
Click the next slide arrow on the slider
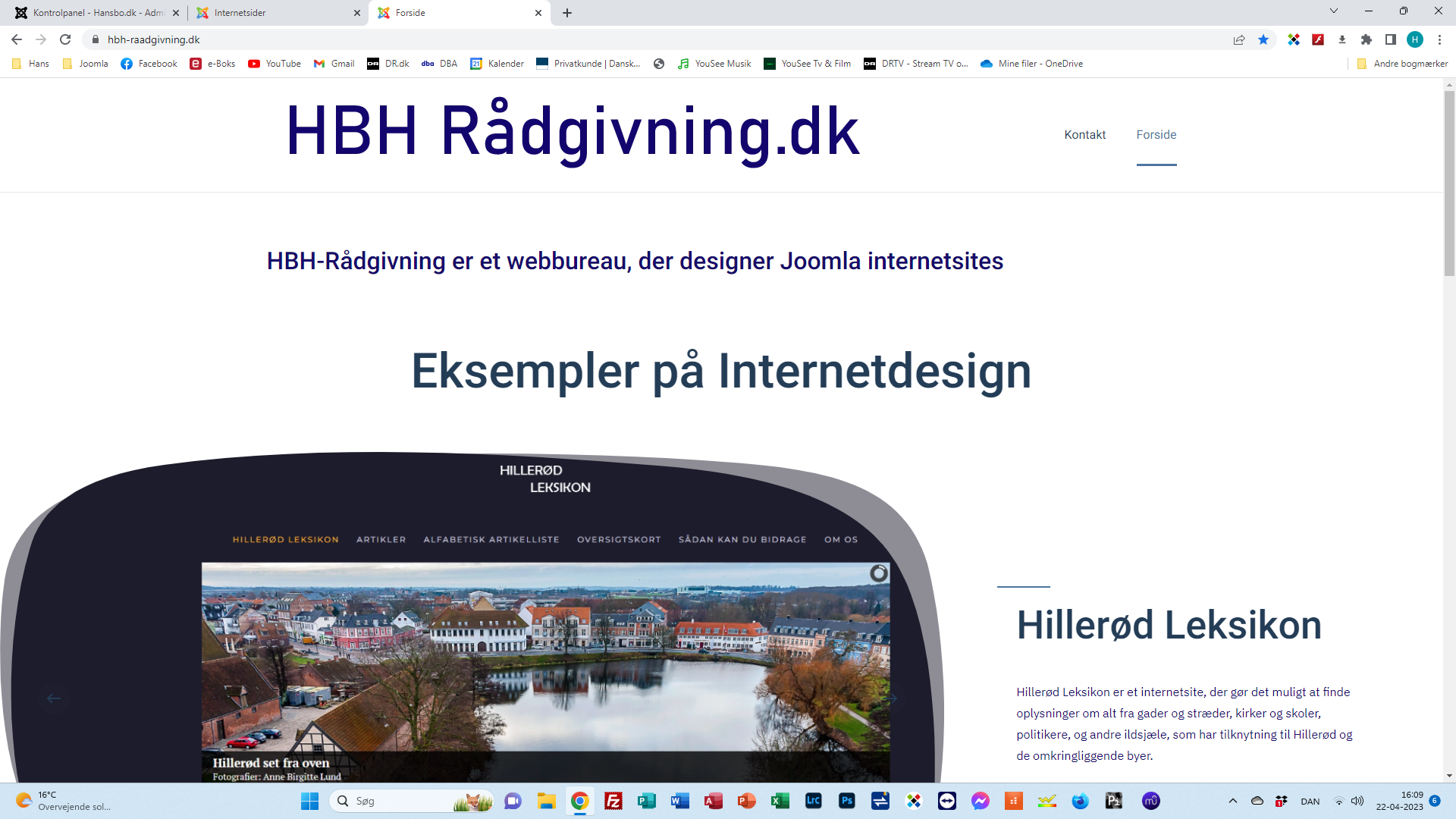pos(893,698)
